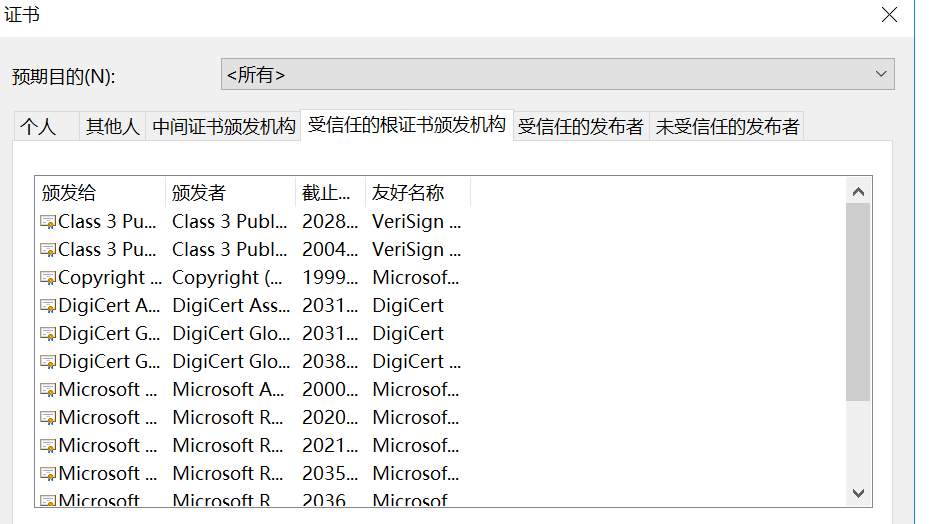Click the certificate list scrollbar thumb

coord(859,302)
